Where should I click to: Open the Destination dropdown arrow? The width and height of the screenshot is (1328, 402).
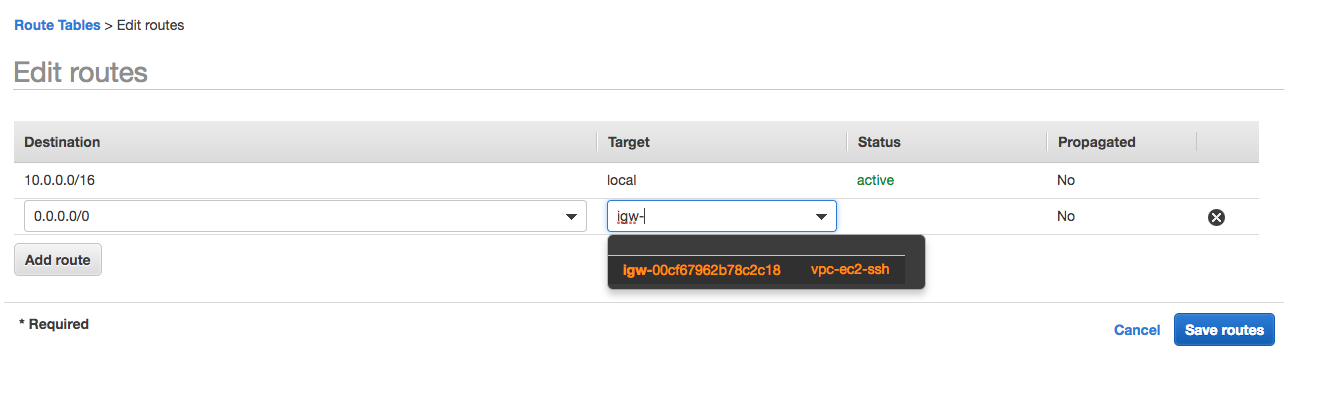click(x=571, y=217)
